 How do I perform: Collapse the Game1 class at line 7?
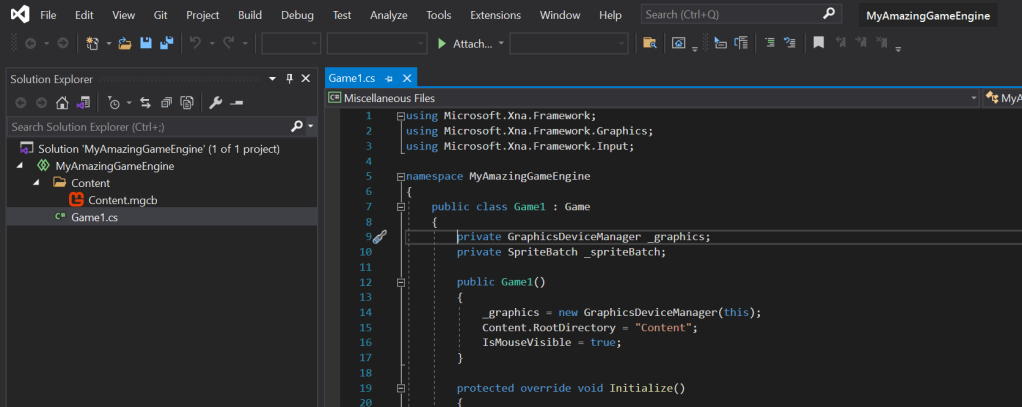point(400,207)
